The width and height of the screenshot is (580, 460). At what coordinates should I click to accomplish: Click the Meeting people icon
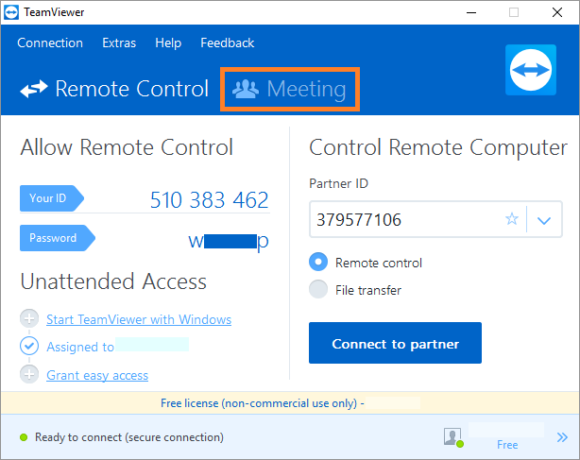tap(246, 89)
